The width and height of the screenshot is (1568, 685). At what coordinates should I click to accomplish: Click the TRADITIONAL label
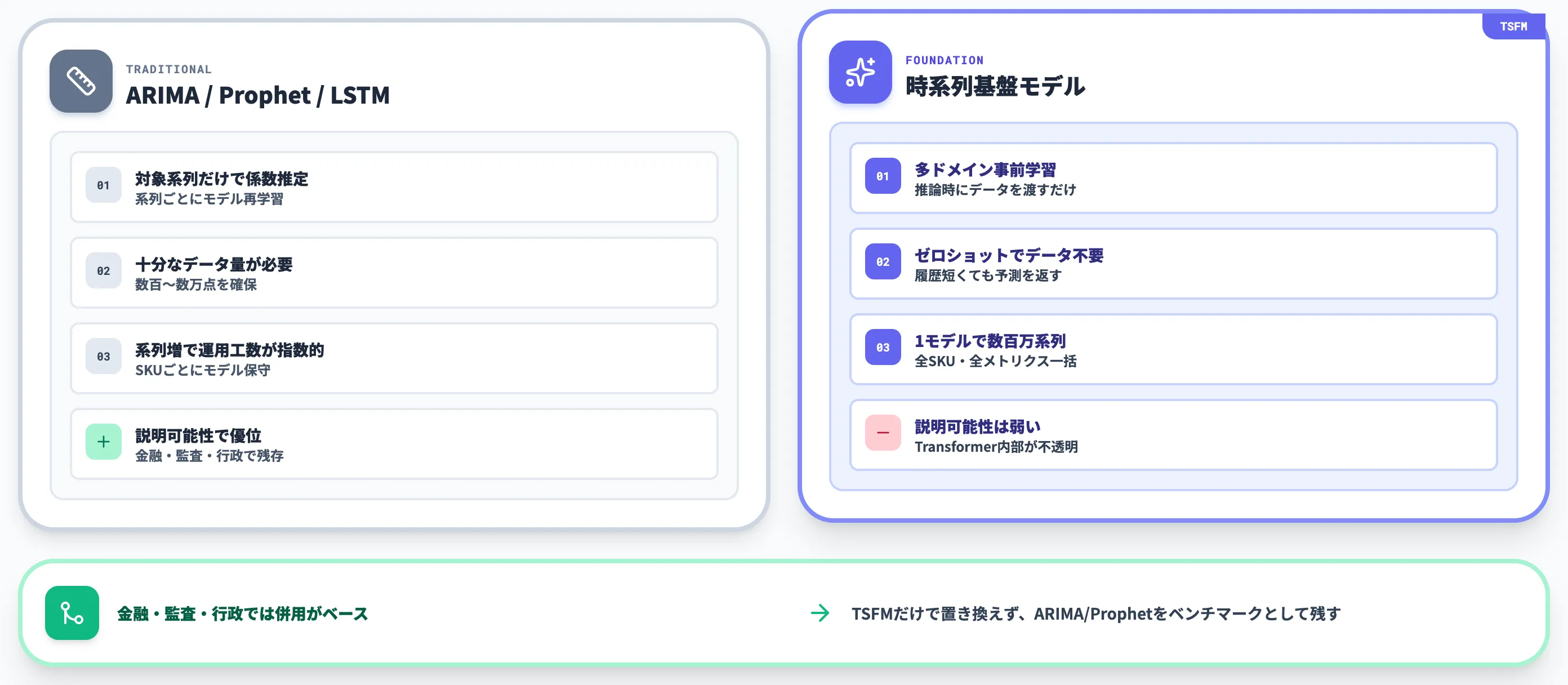168,69
